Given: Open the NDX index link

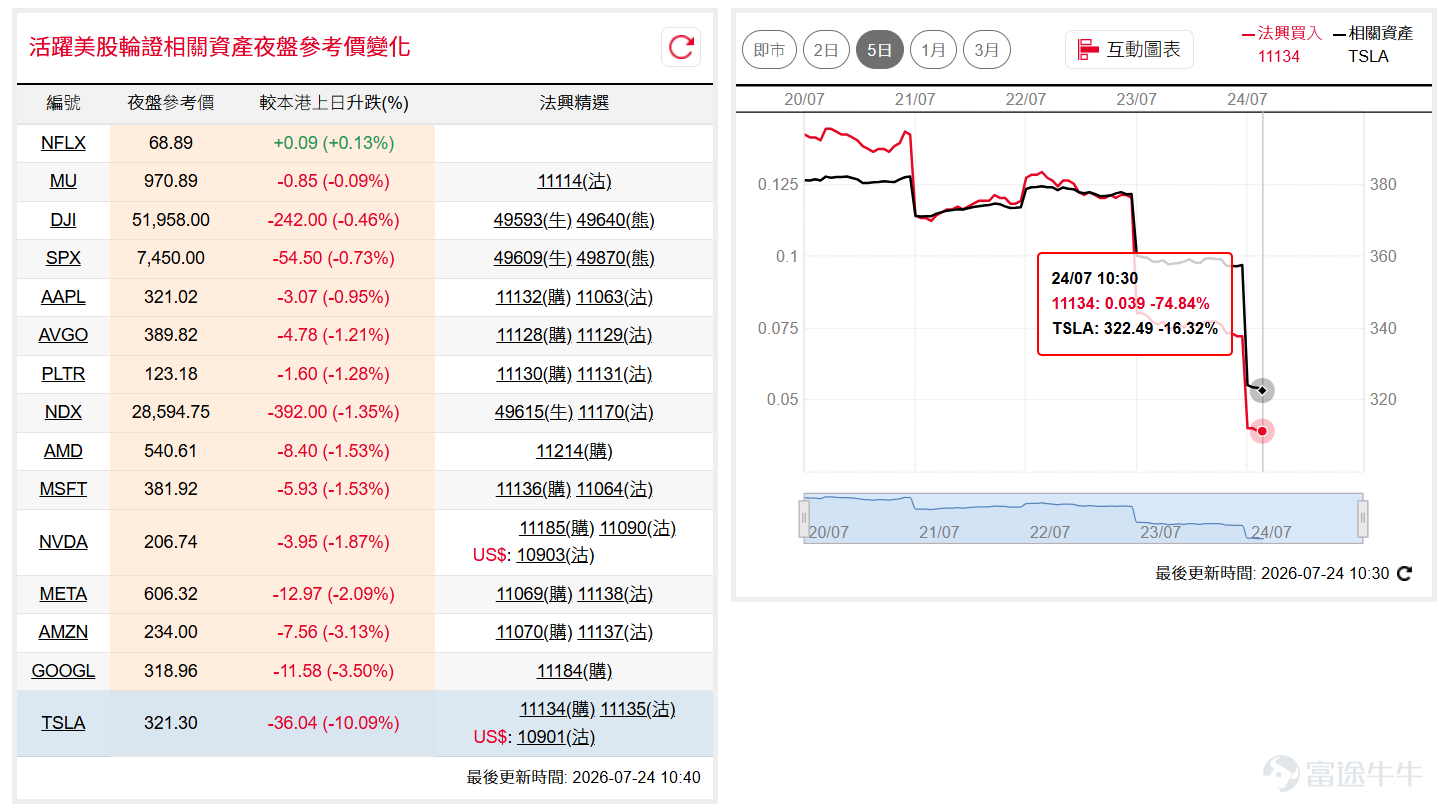Looking at the screenshot, I should [x=63, y=412].
